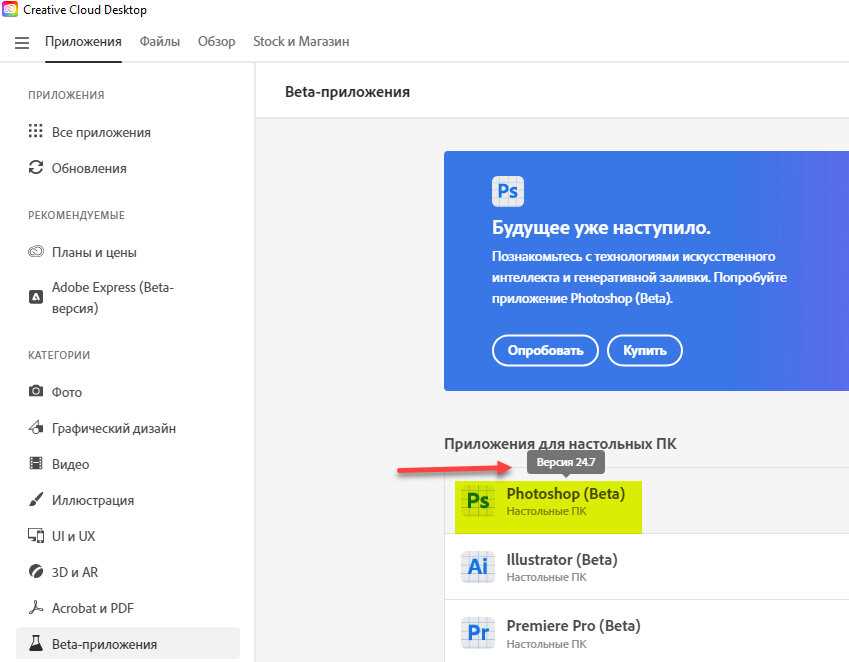Click Настольные ПК label under Premiere Pro (Beta)

(546, 644)
